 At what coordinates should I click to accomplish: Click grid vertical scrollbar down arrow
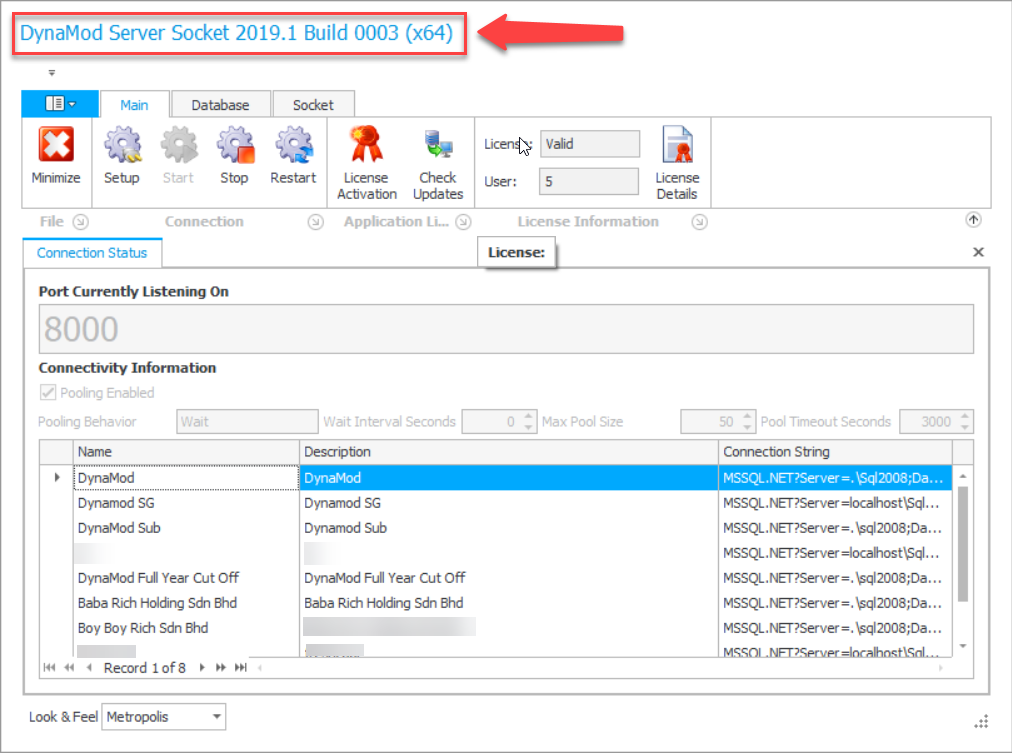click(962, 646)
